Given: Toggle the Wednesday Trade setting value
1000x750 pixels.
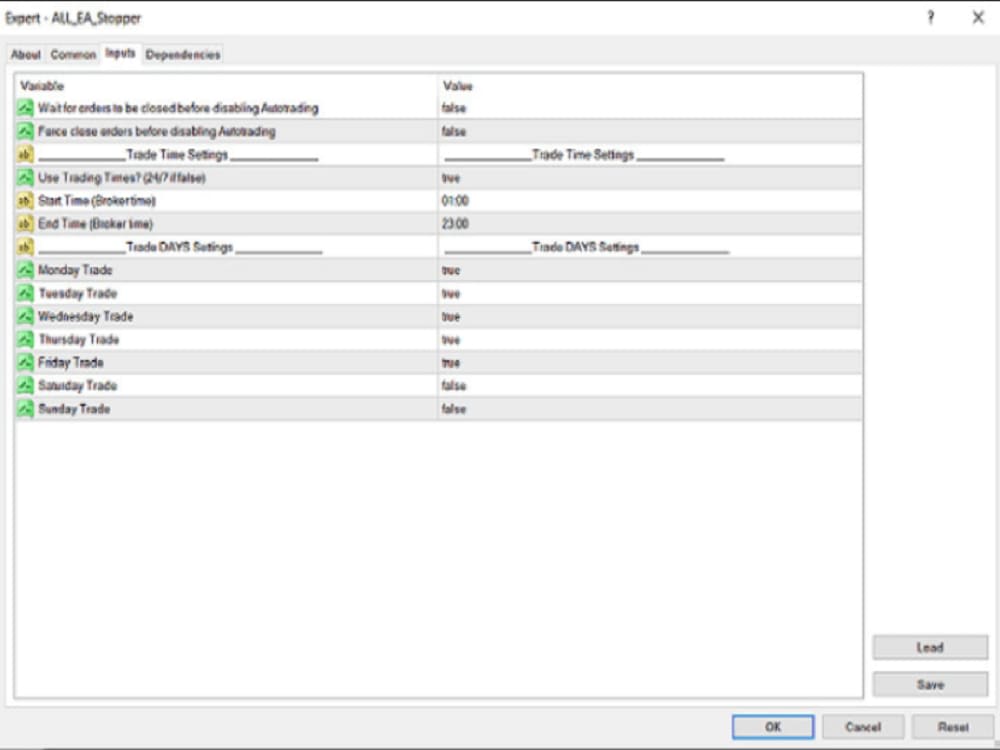Looking at the screenshot, I should [x=452, y=316].
